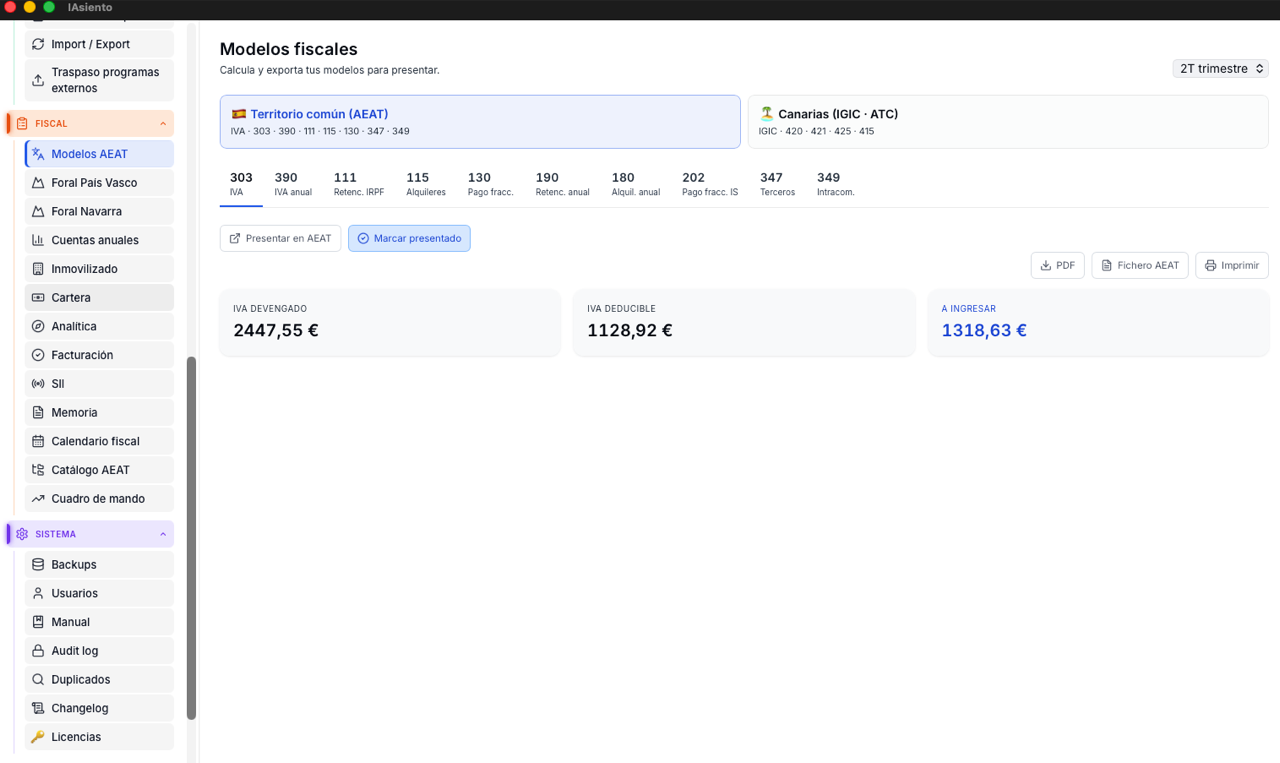
Task: Open the 111 Retenc. IRPF tab
Action: (359, 184)
